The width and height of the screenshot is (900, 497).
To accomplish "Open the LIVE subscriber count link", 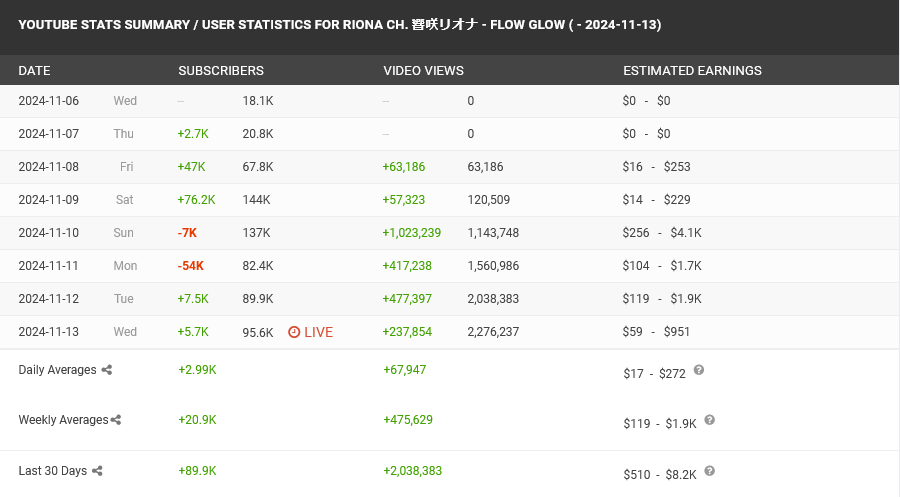I will 318,332.
